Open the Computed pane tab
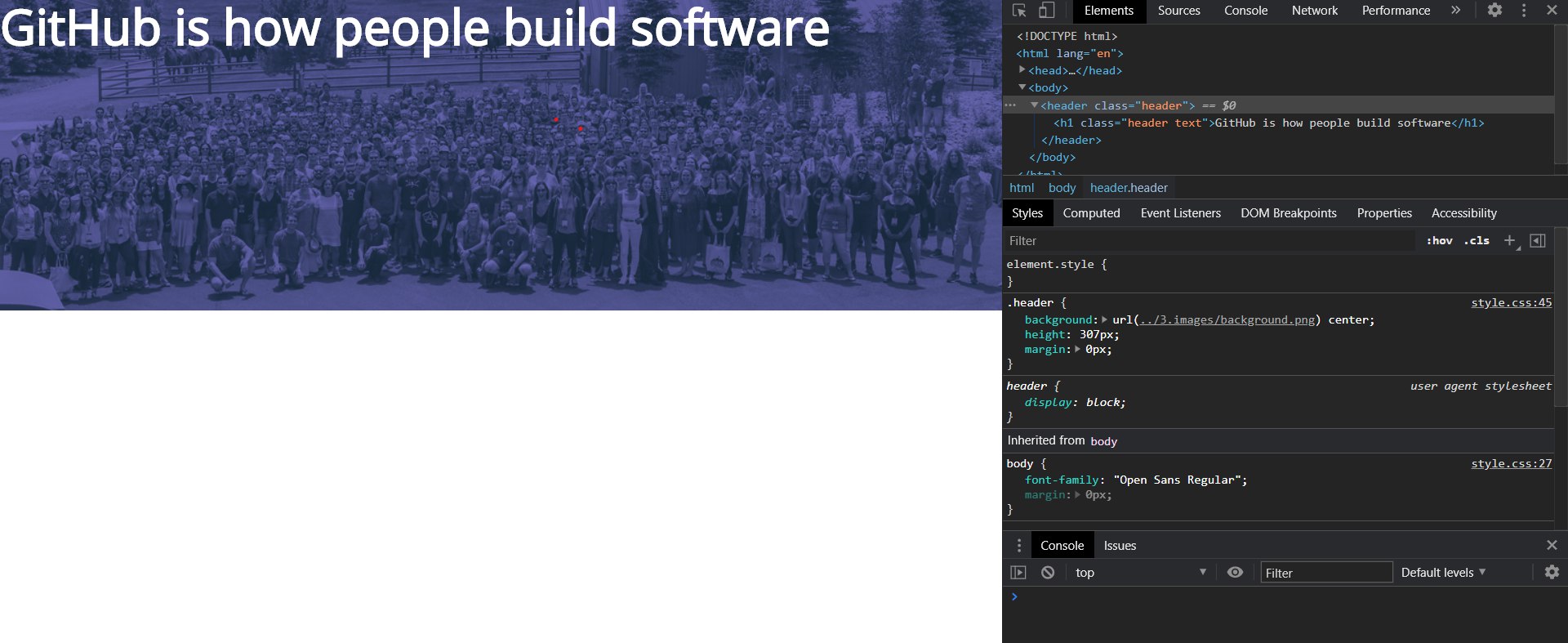Image resolution: width=1568 pixels, height=643 pixels. (x=1091, y=213)
